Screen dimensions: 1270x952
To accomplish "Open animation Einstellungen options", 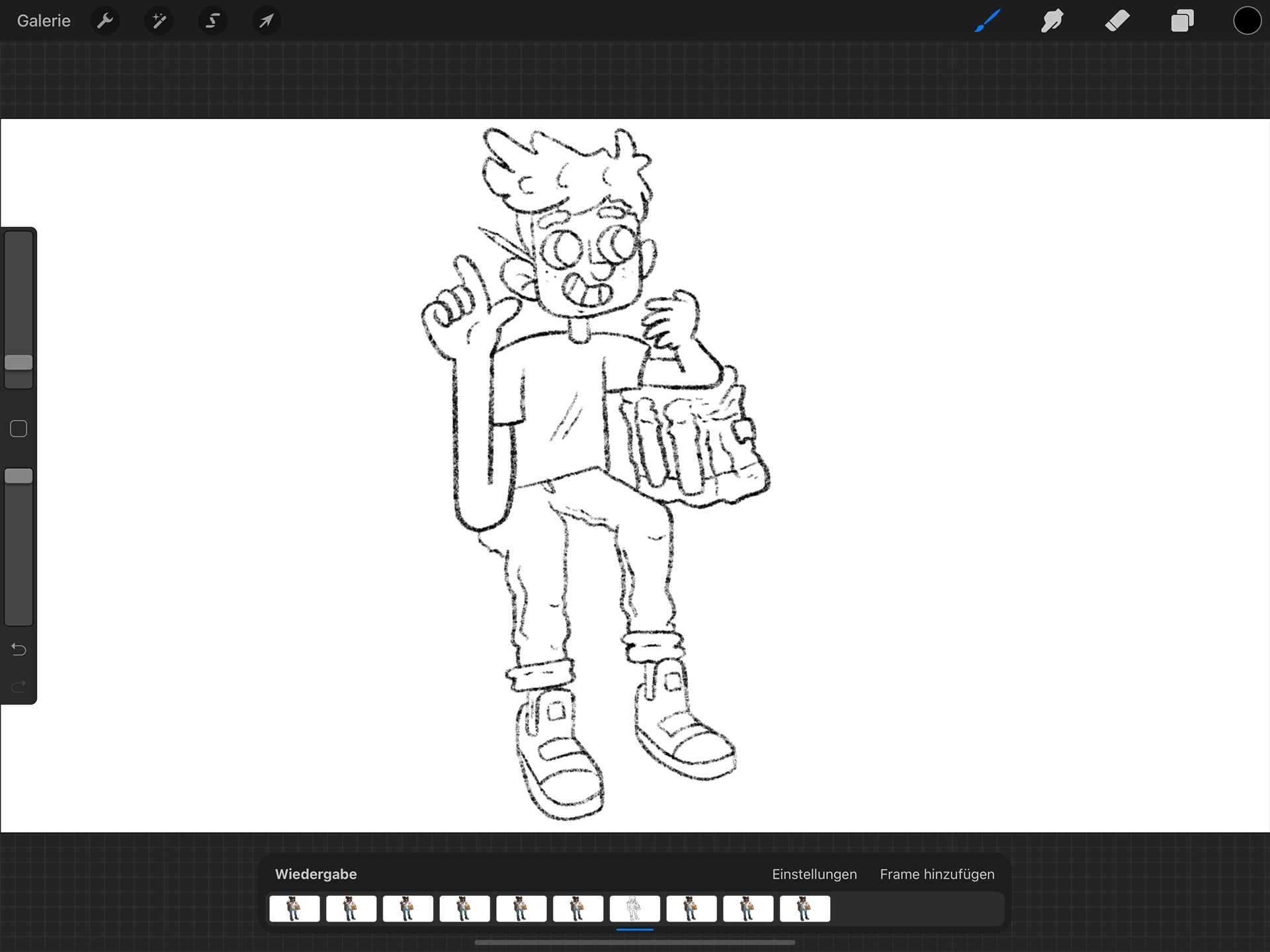I will (814, 874).
